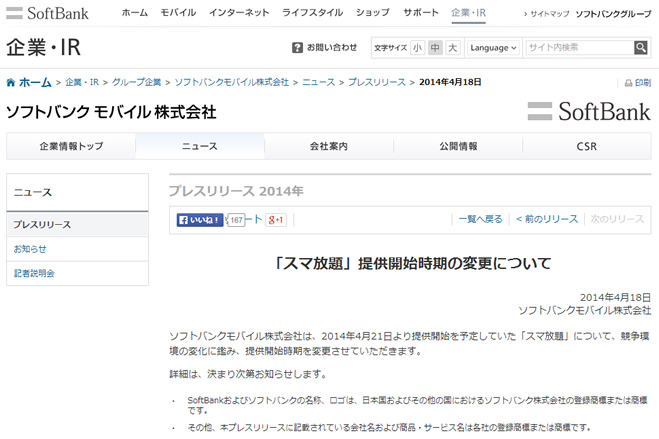The image size is (659, 439).
Task: Click the Google +1 button
Action: pyautogui.click(x=276, y=220)
